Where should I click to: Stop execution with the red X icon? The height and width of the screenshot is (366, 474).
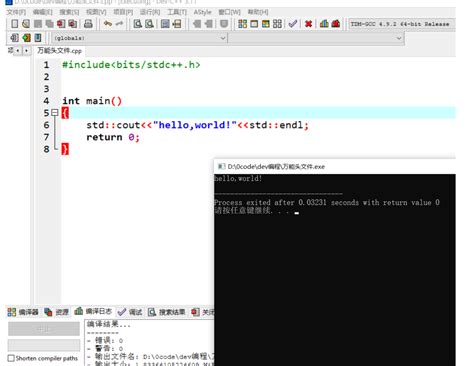[308, 24]
